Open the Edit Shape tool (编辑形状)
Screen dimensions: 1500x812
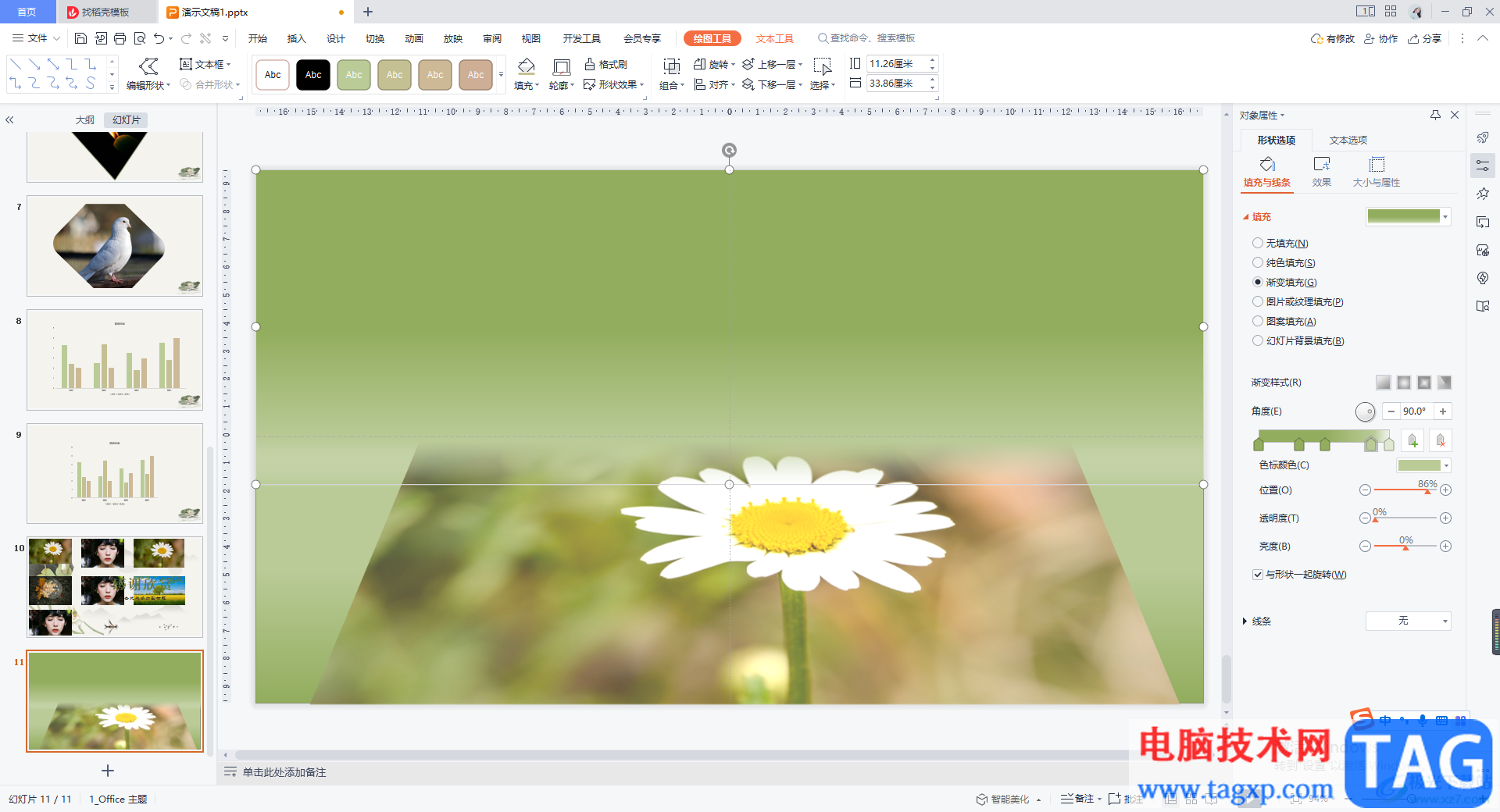point(148,74)
